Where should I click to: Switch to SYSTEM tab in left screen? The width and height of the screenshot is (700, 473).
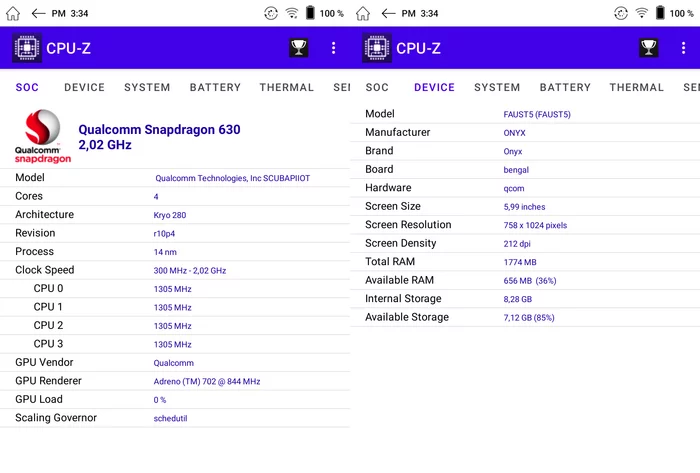(147, 87)
